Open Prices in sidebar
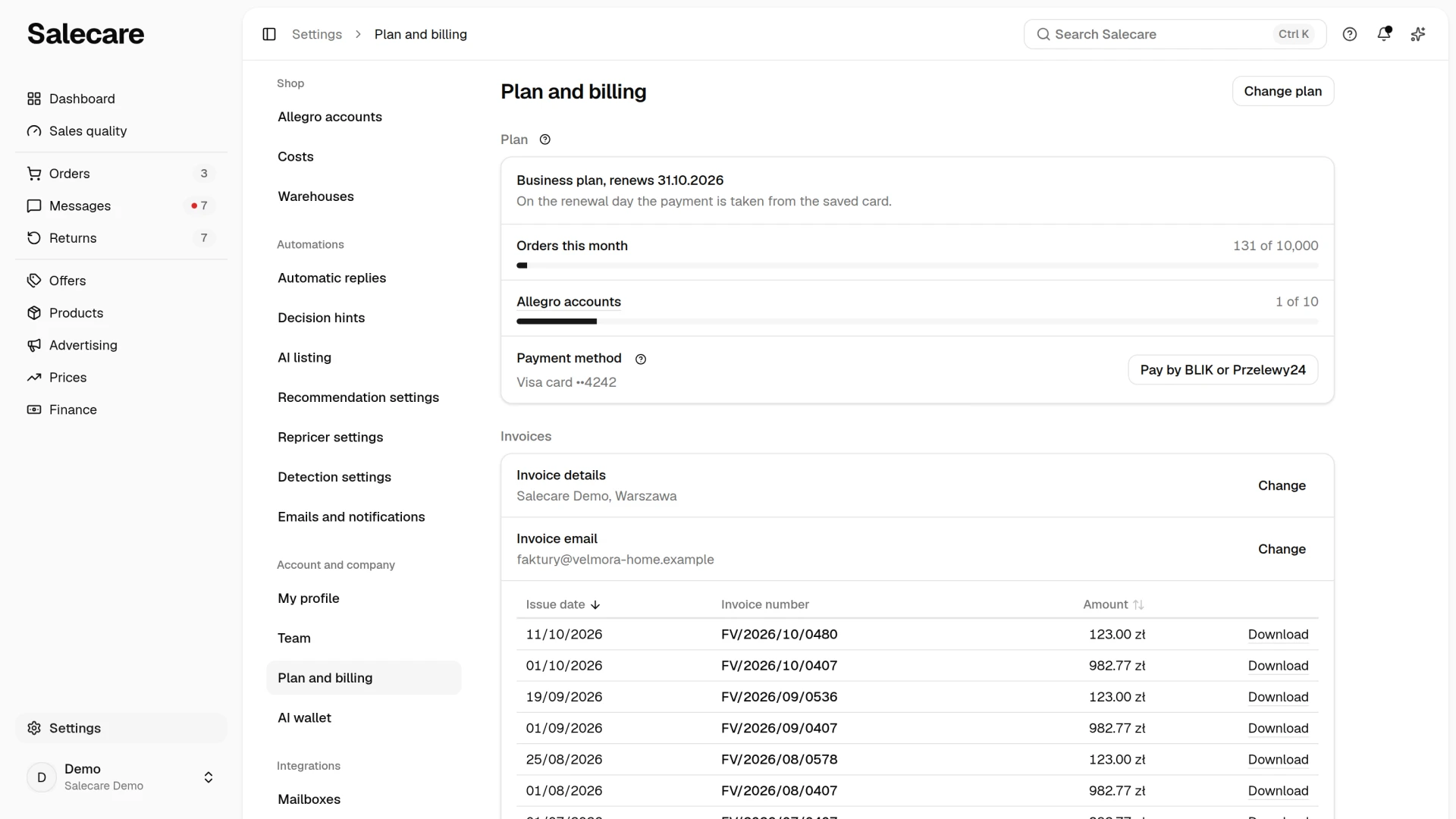The image size is (1456, 819). (x=121, y=378)
